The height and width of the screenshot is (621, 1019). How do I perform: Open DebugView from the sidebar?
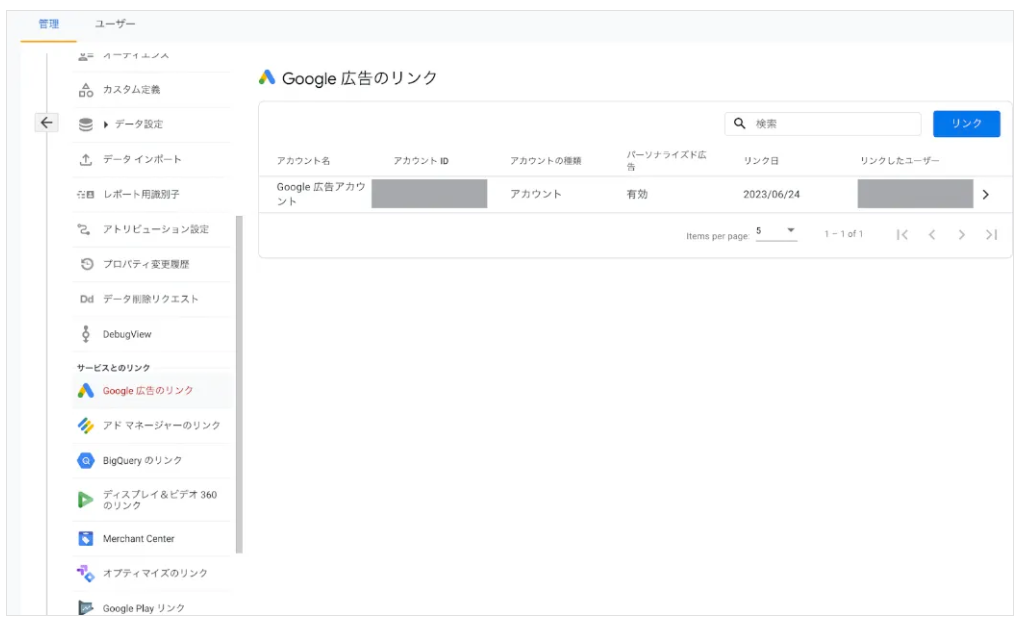[x=126, y=334]
